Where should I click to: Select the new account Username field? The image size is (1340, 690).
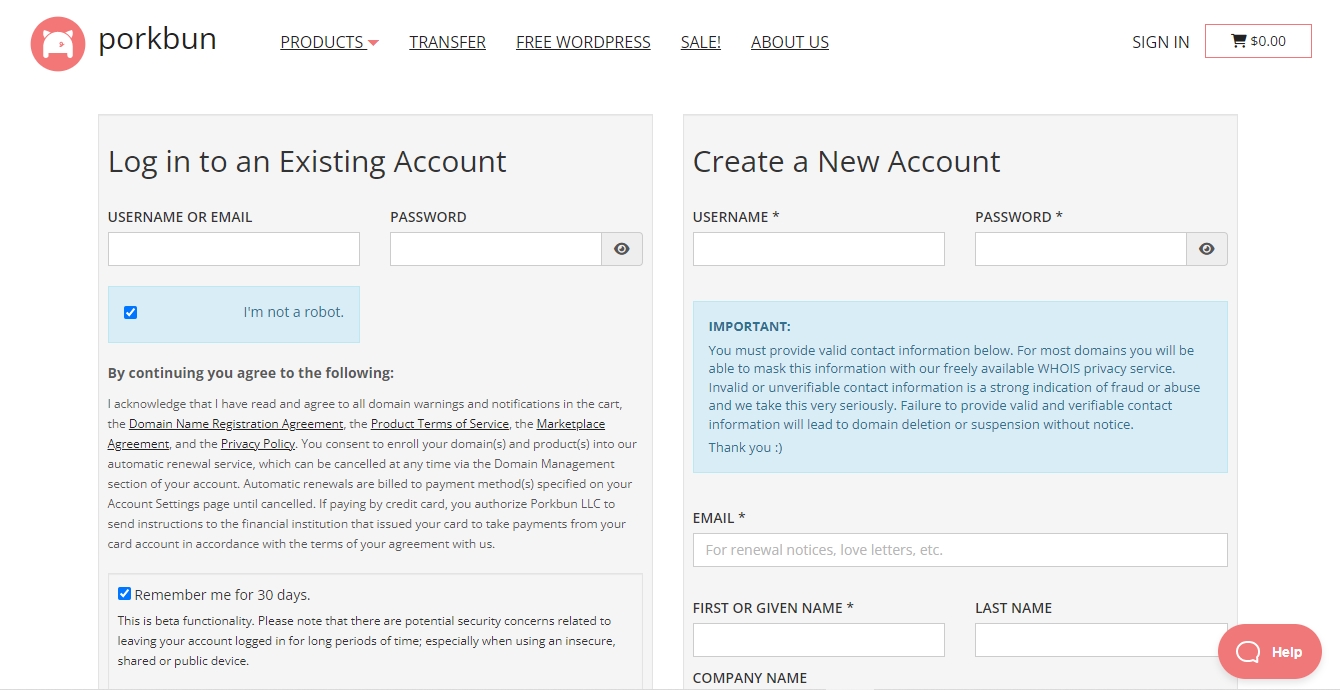pyautogui.click(x=818, y=249)
